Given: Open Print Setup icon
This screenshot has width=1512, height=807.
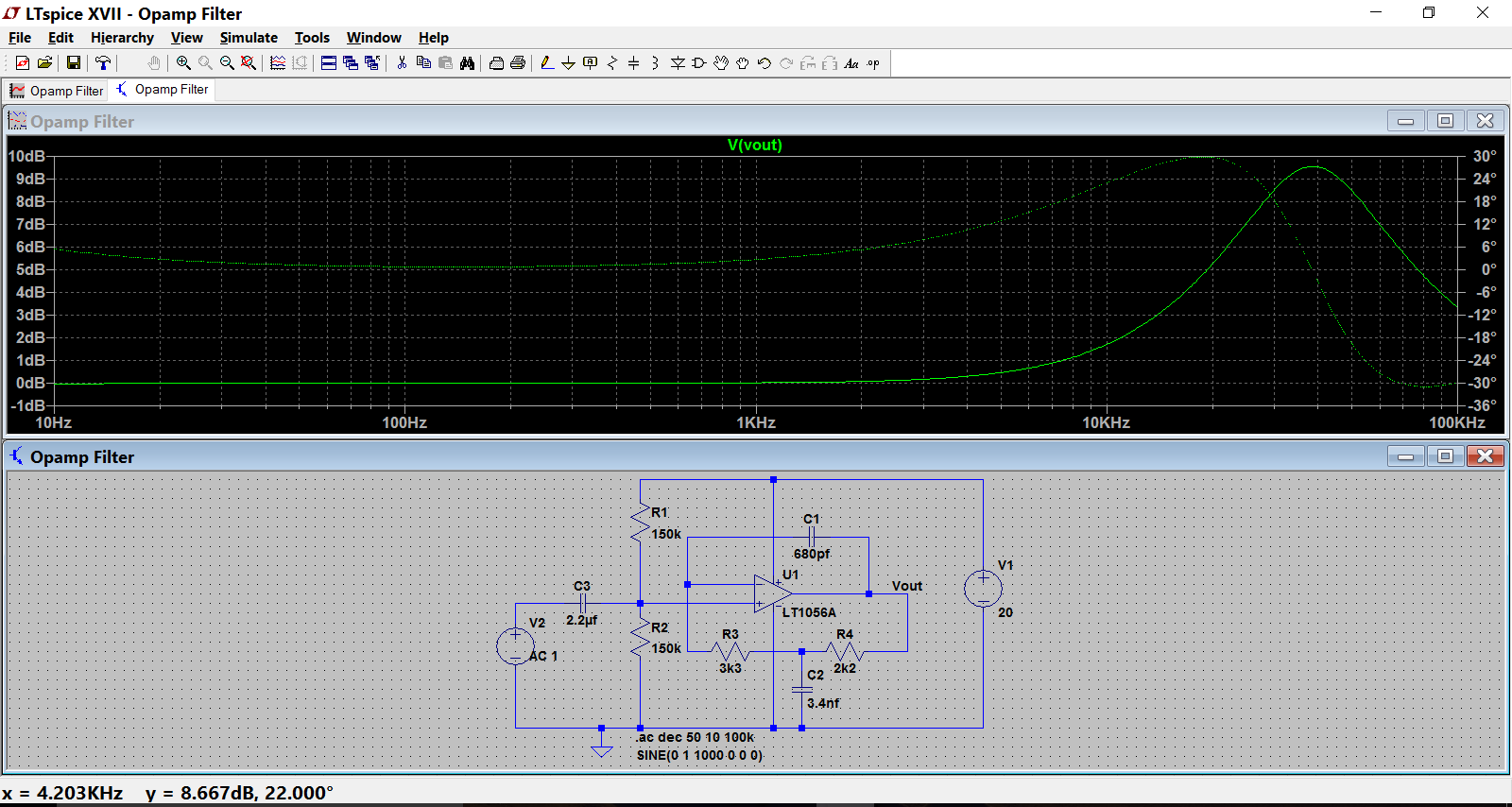Looking at the screenshot, I should 496,63.
